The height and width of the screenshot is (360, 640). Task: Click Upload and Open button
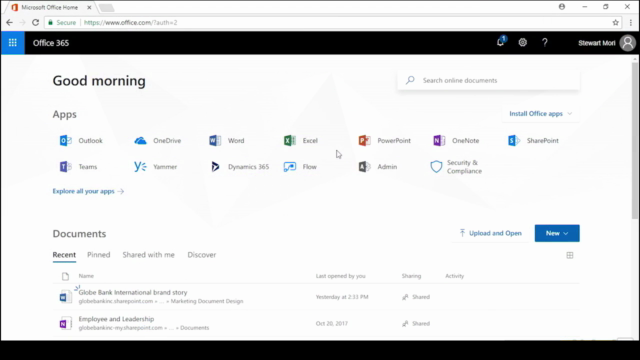490,233
